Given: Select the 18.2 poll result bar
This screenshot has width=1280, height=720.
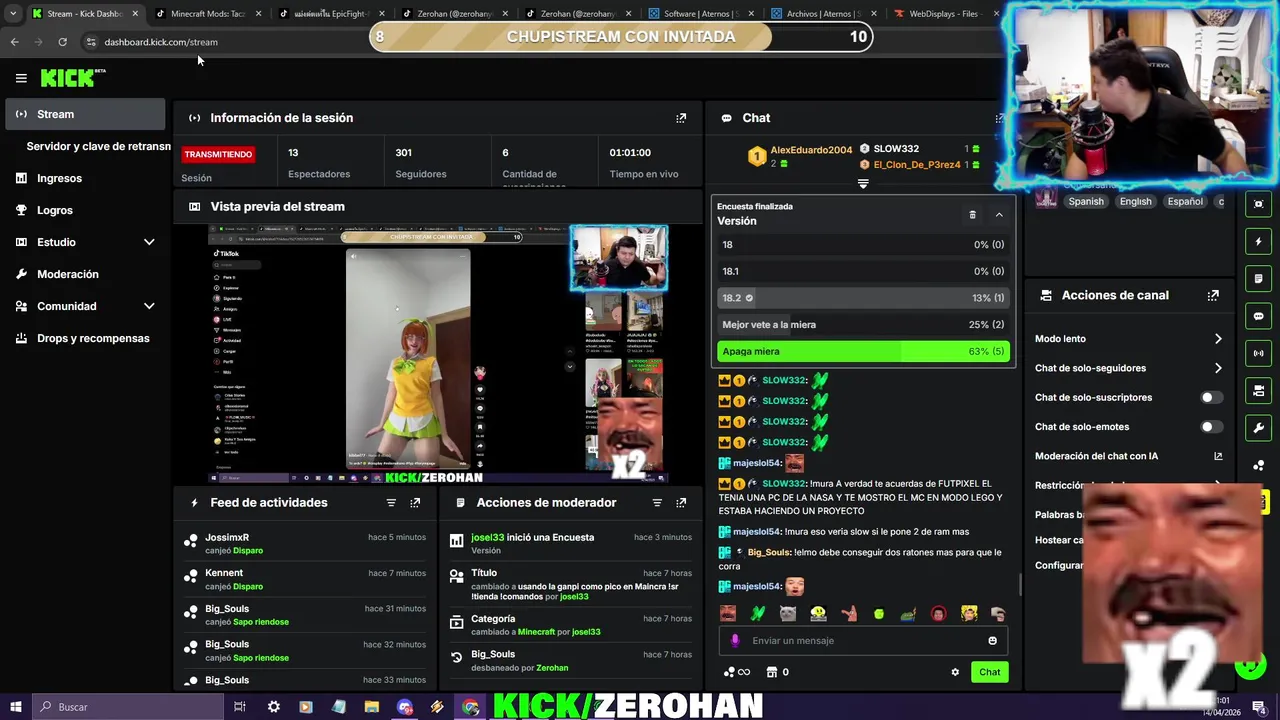Looking at the screenshot, I should tap(863, 298).
